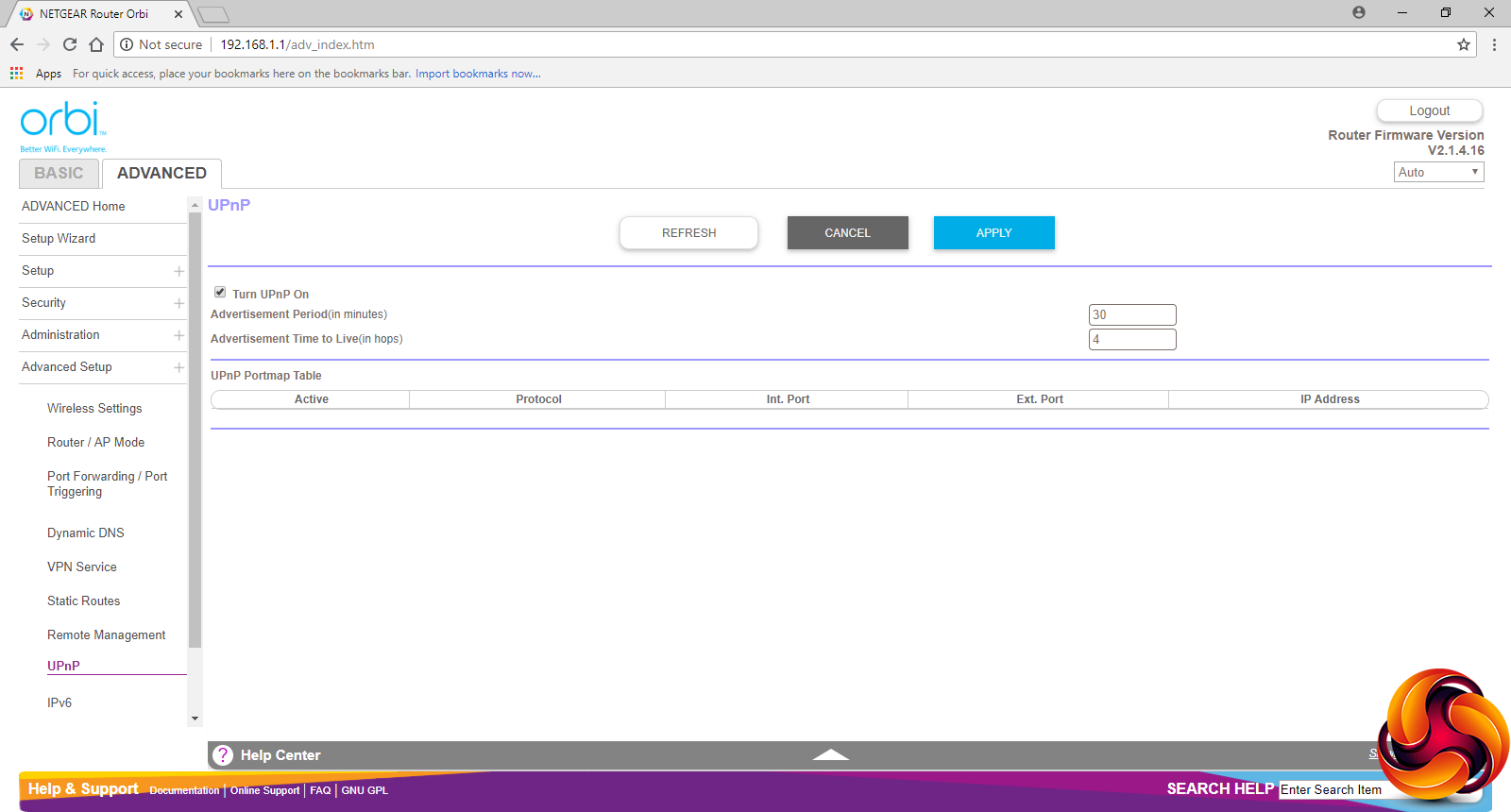
Task: Click the Advertisement Period input field
Action: coord(1131,314)
